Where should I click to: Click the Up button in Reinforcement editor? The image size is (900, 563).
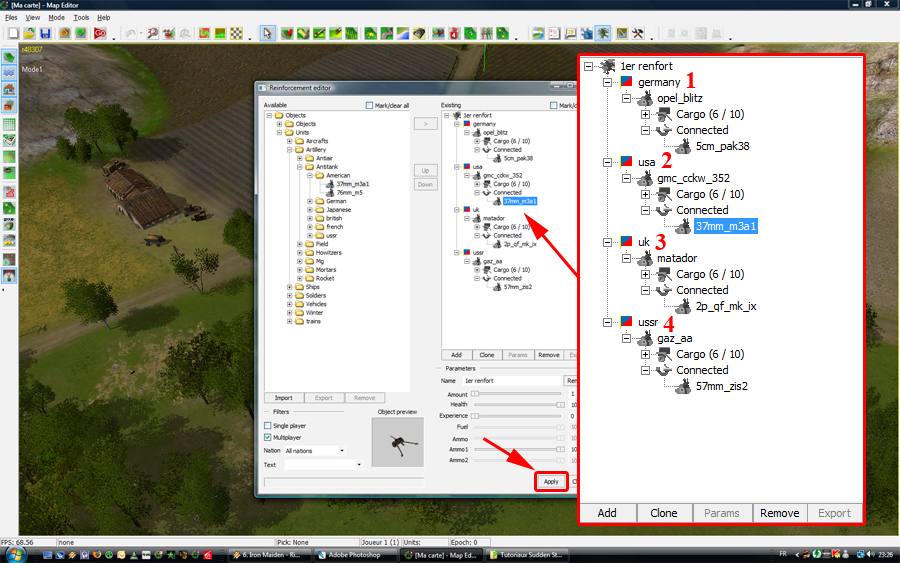(425, 170)
